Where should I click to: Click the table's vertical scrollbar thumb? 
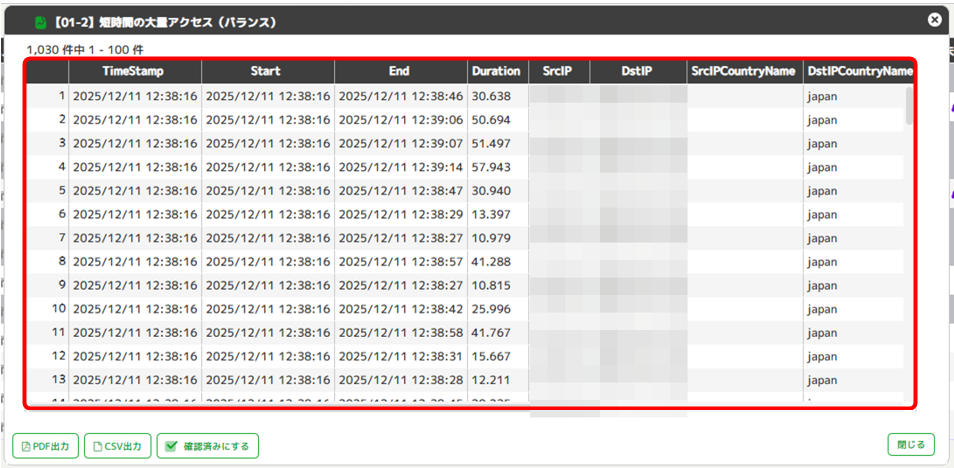pyautogui.click(x=909, y=105)
